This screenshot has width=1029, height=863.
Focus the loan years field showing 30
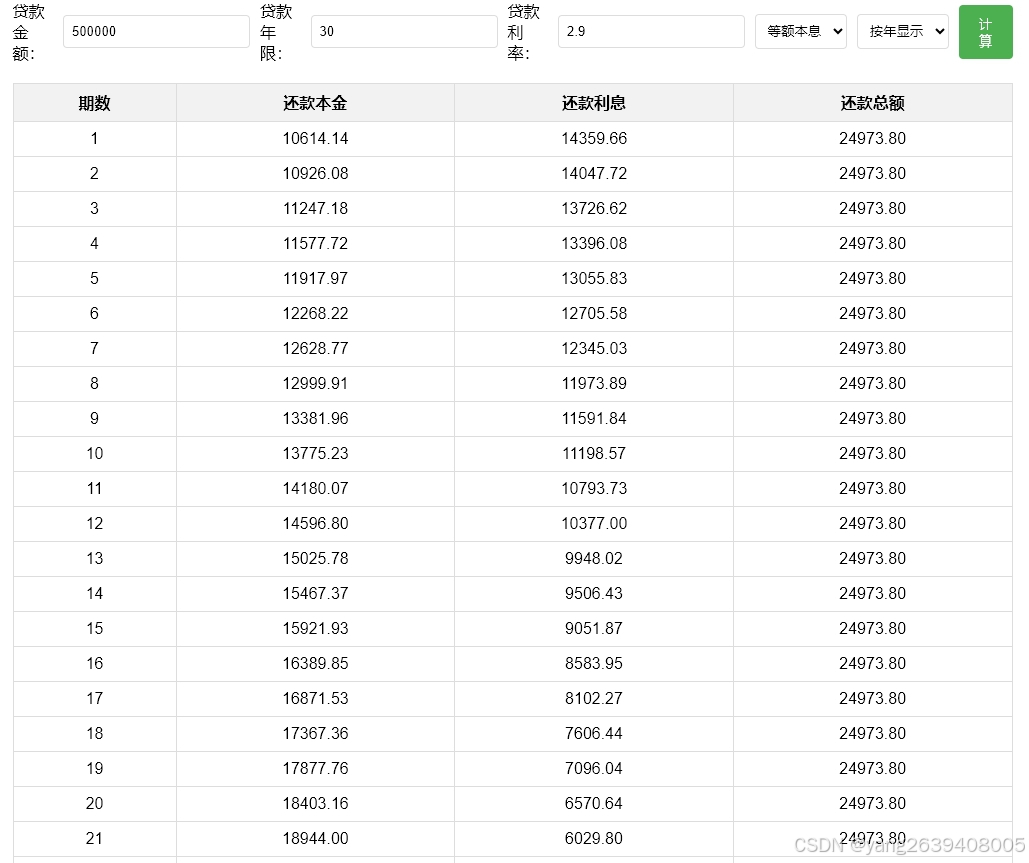tap(404, 32)
